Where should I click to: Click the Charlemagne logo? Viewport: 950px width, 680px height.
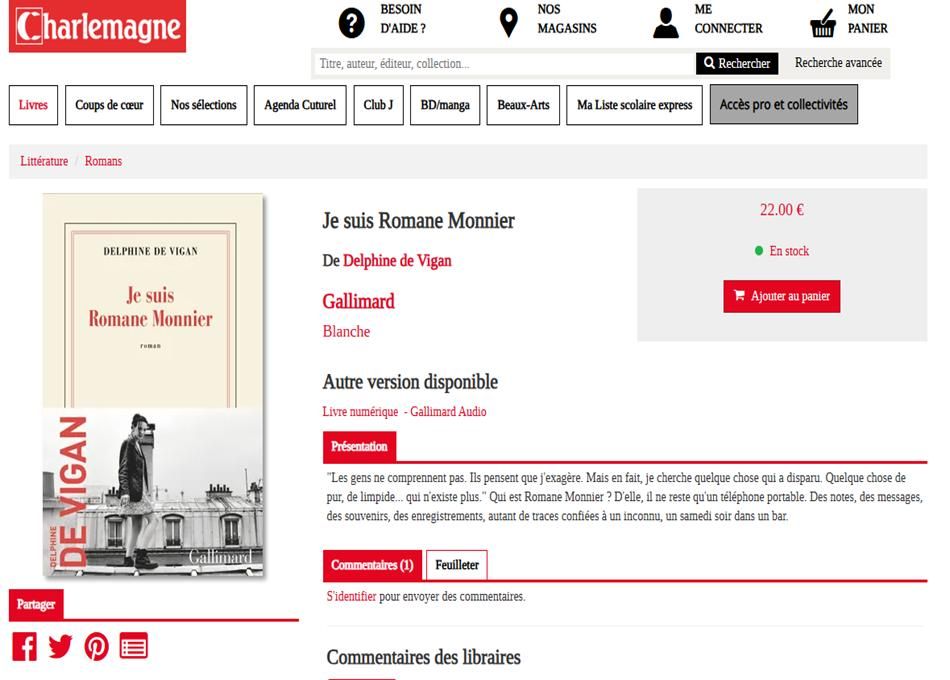pyautogui.click(x=97, y=28)
